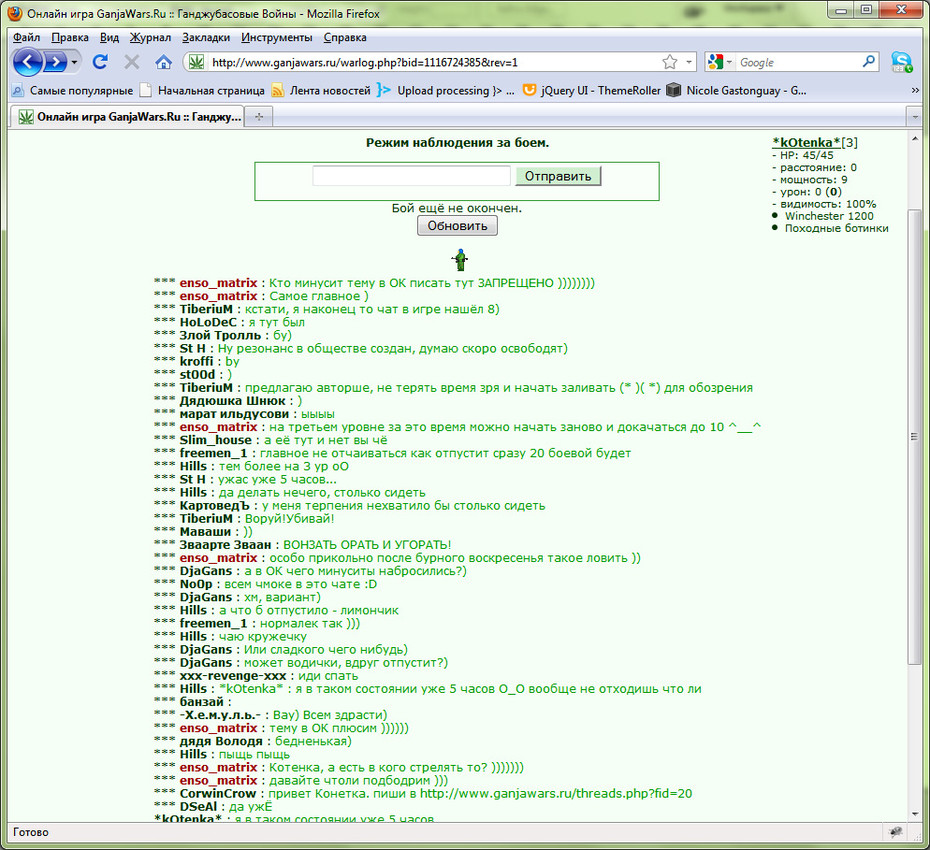Open the Nicole Gastonguay bookmark

tap(736, 90)
